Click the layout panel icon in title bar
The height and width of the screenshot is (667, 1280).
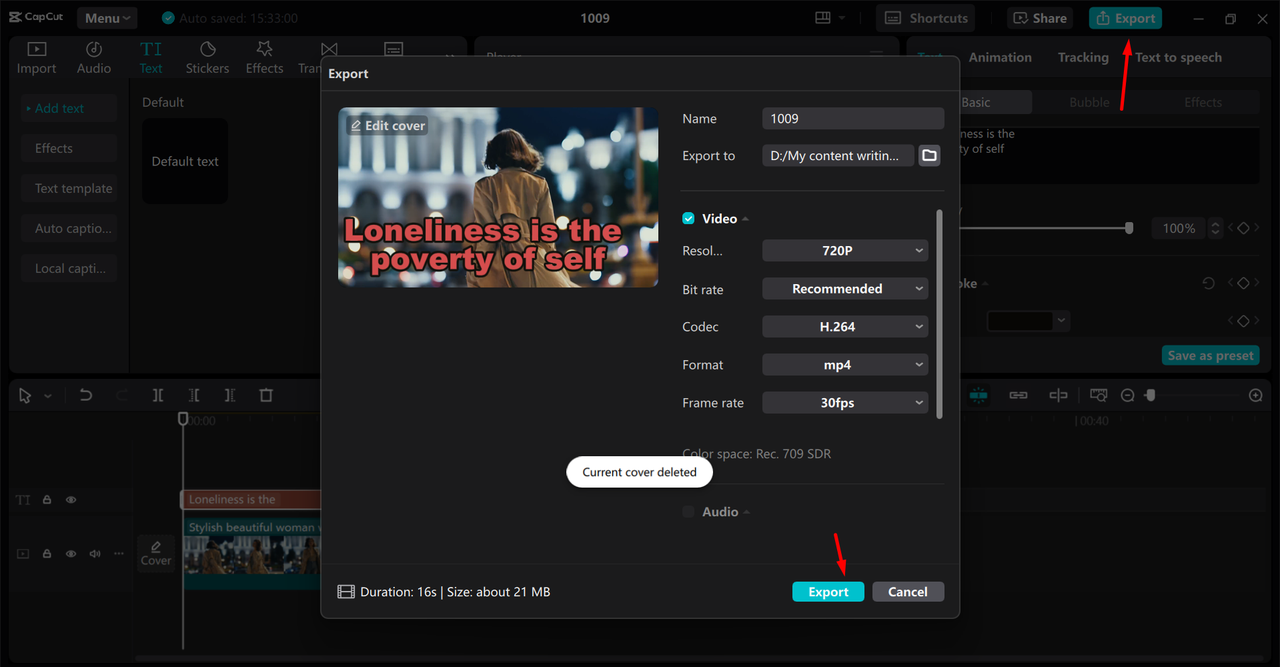tap(823, 18)
